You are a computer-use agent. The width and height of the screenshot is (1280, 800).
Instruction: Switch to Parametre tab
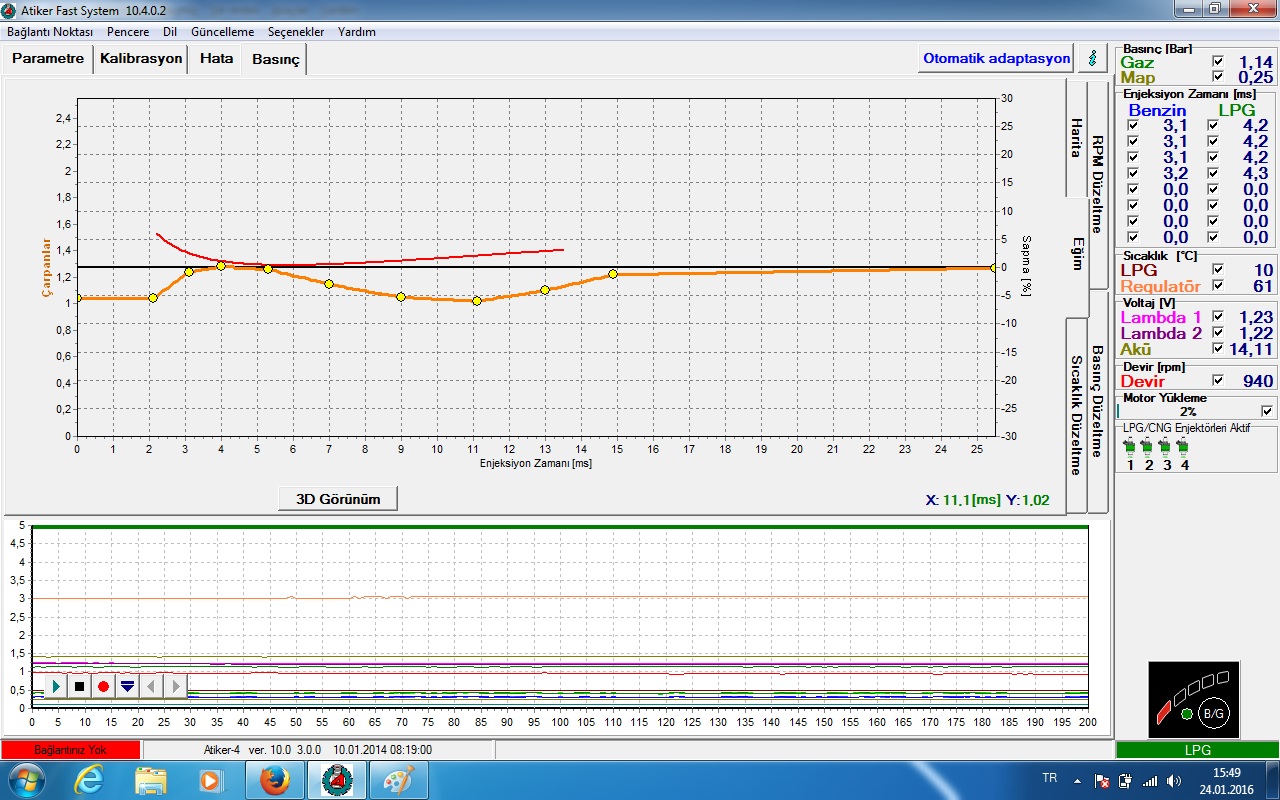click(x=48, y=58)
